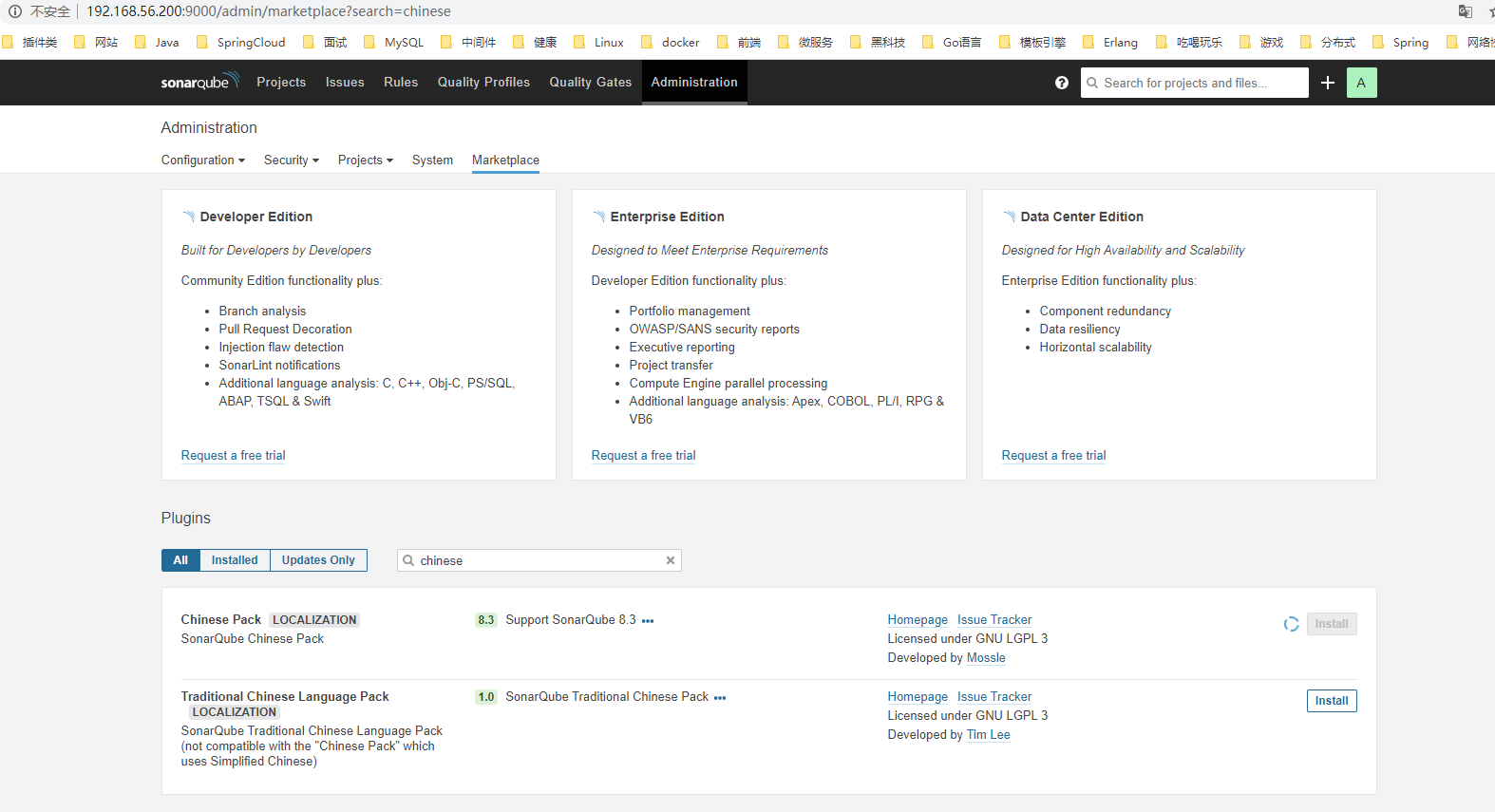Open Traditional Chinese Pack Issue Tracker
The image size is (1495, 812).
coord(994,697)
